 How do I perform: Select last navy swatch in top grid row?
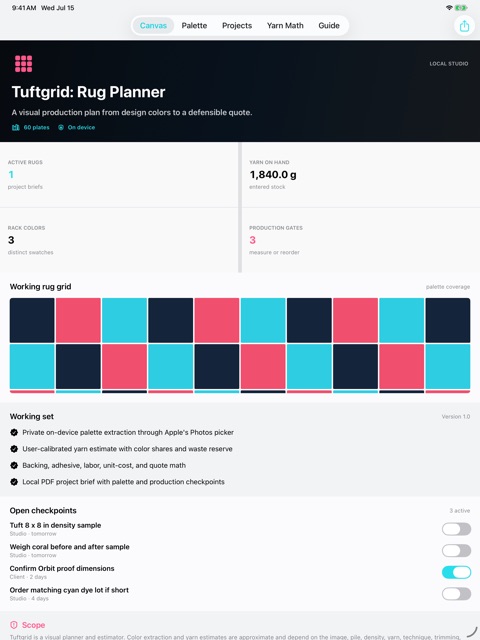click(448, 320)
